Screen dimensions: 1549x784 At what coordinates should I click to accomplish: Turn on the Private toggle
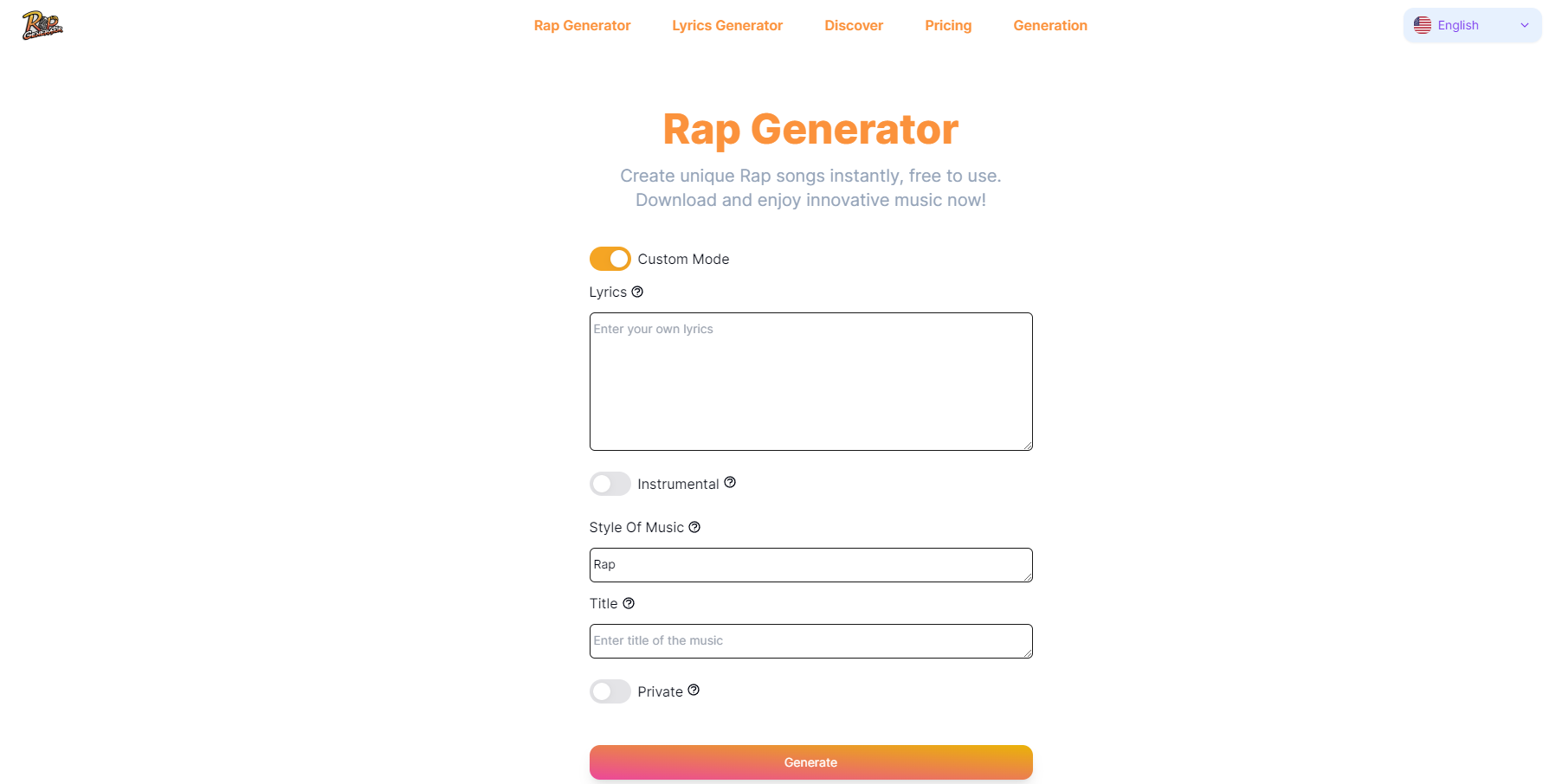click(x=610, y=691)
